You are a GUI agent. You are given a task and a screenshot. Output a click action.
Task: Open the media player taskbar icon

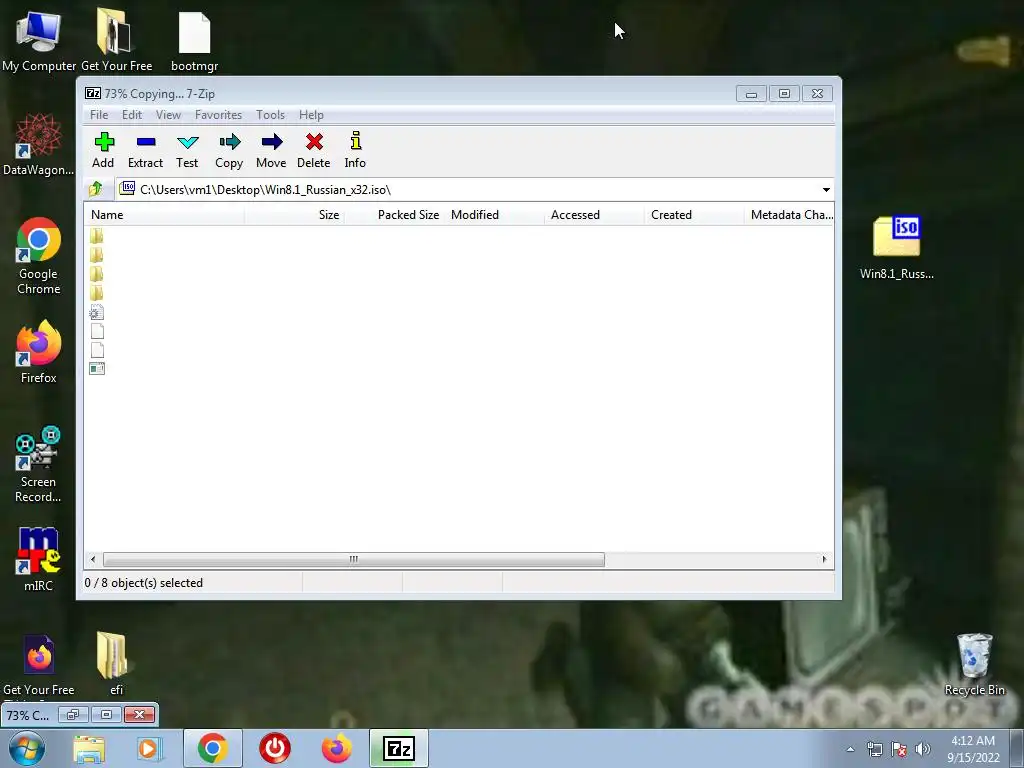pos(148,748)
